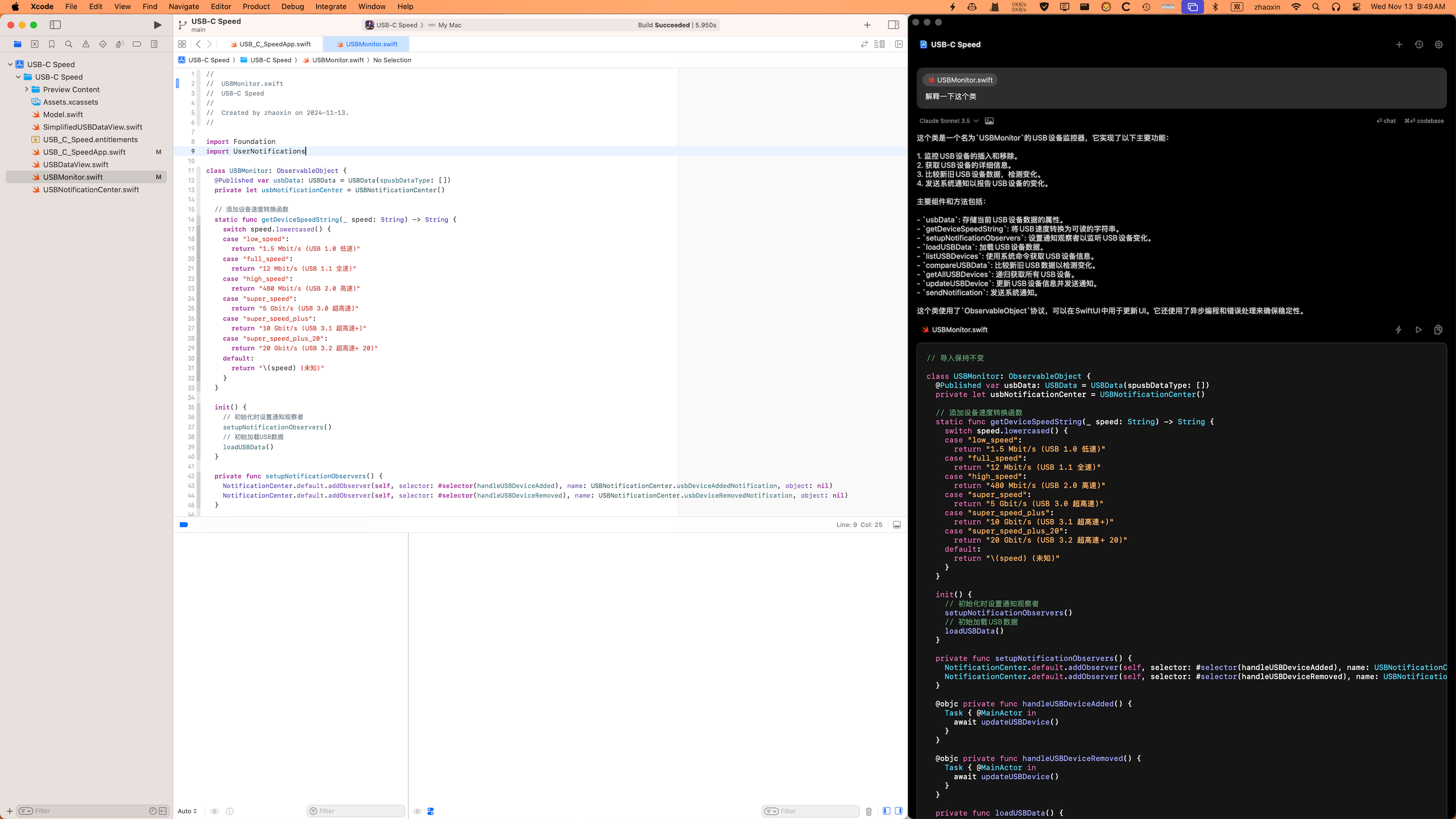Open editor options lines menu
The width and height of the screenshot is (1456, 819).
click(879, 44)
